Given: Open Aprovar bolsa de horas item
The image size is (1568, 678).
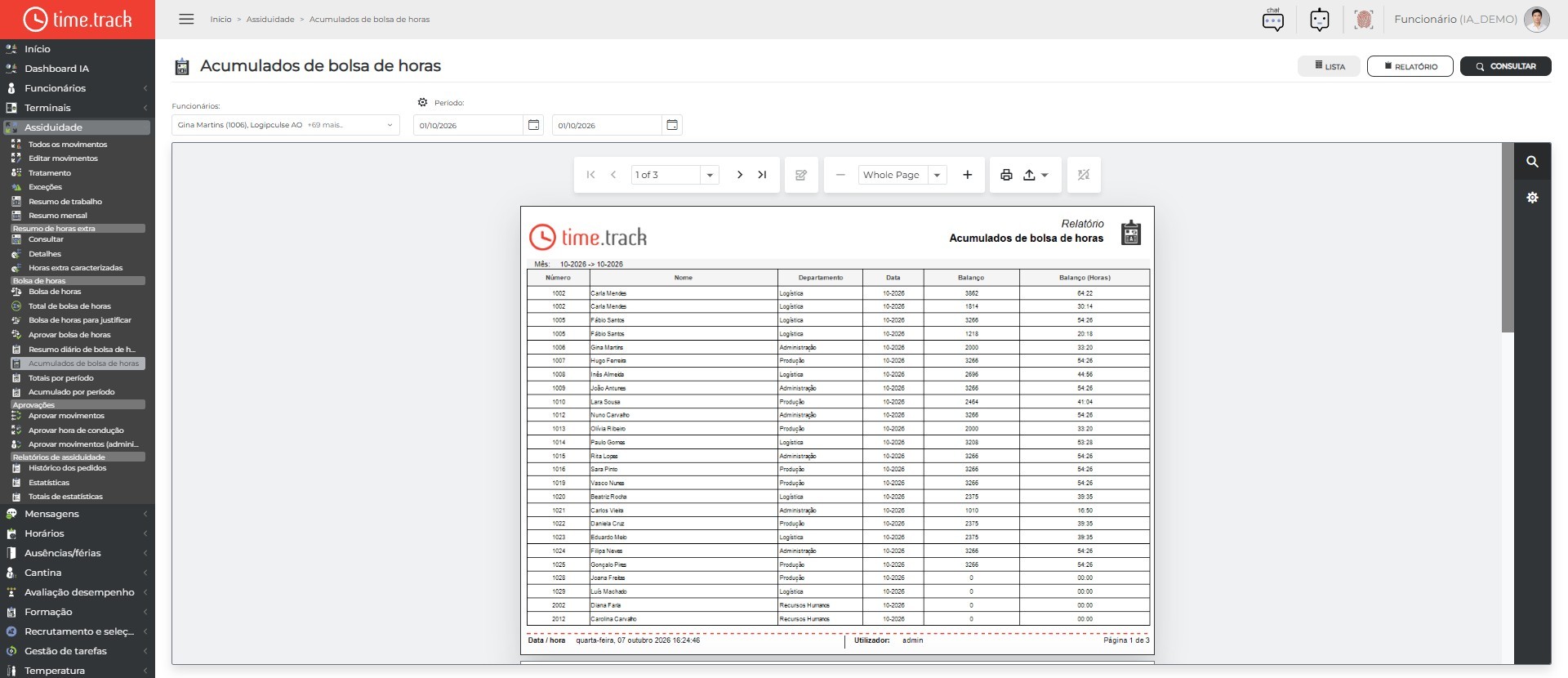Looking at the screenshot, I should pyautogui.click(x=69, y=335).
